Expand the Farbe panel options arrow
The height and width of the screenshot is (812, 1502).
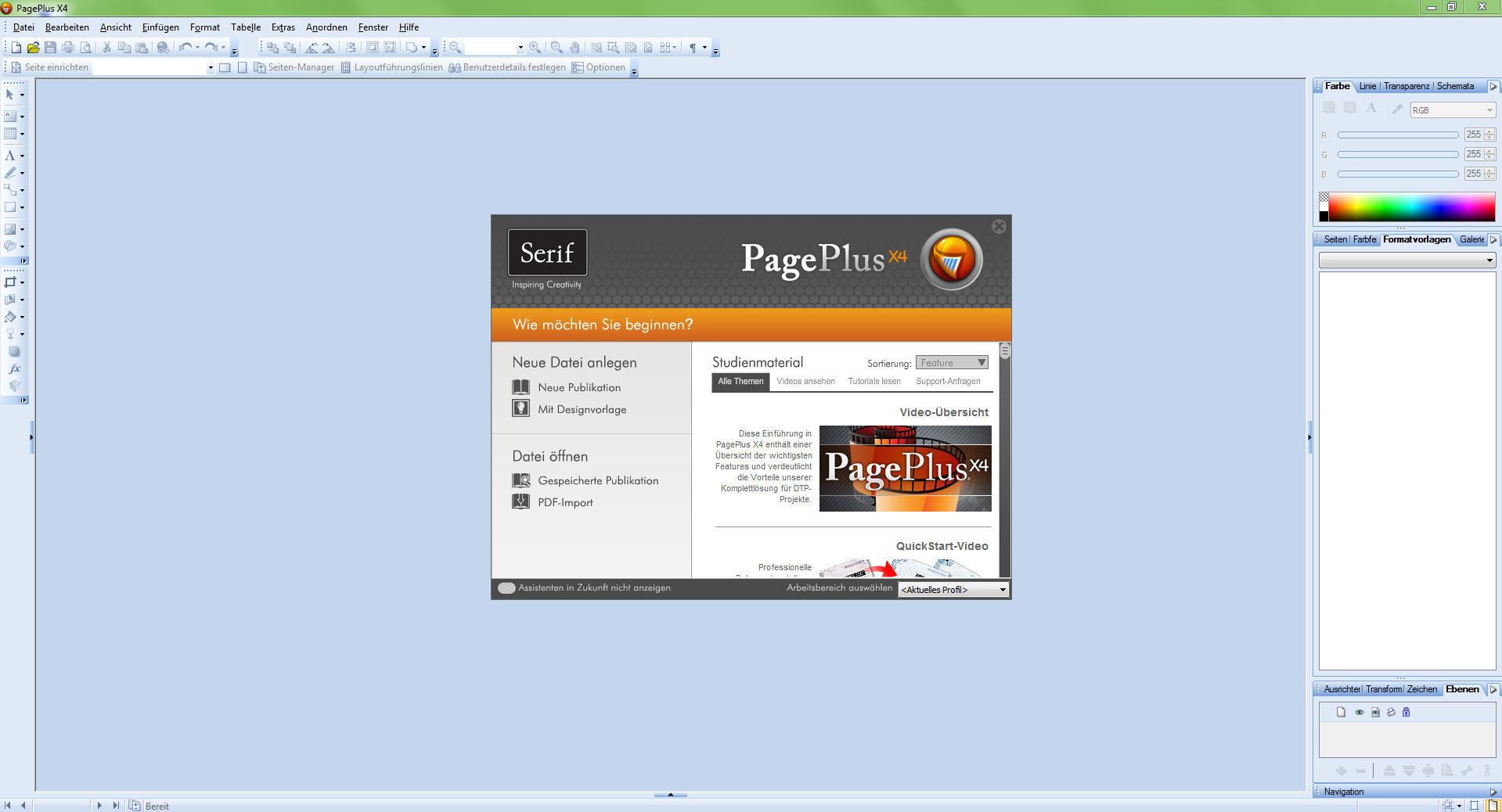pos(1493,86)
